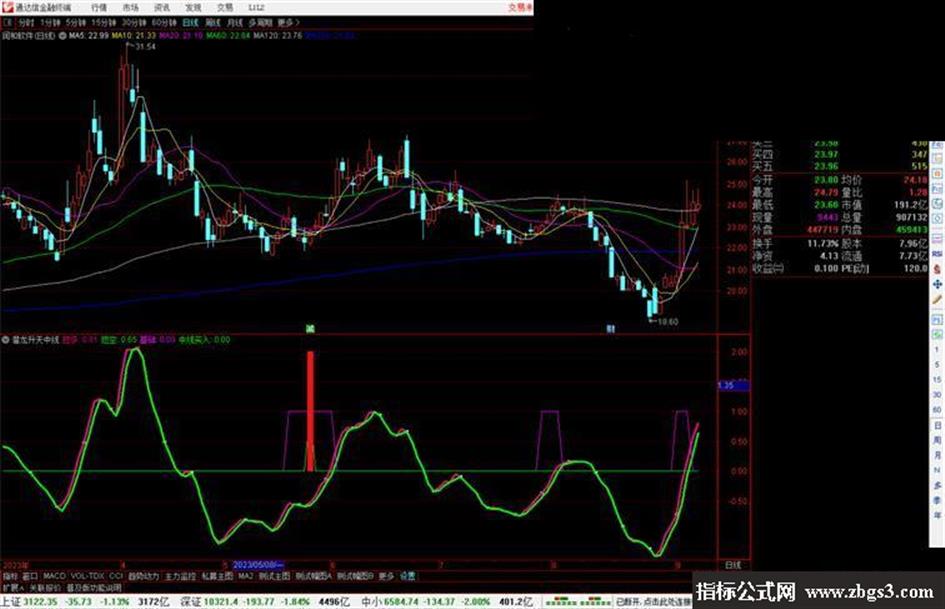Screen dimensions: 945x609
Task: Click the 扩展 expander in the bottom row
Action: 13,587
